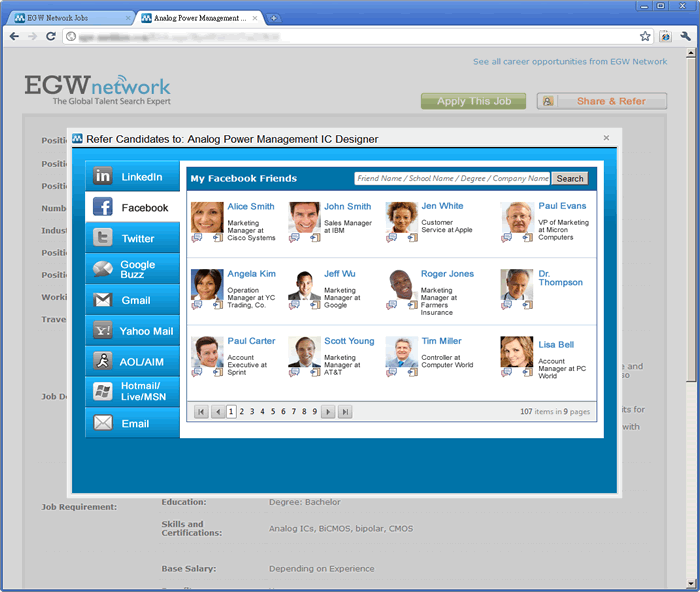The image size is (700, 592).
Task: Click the browser back arrow
Action: tap(14, 36)
